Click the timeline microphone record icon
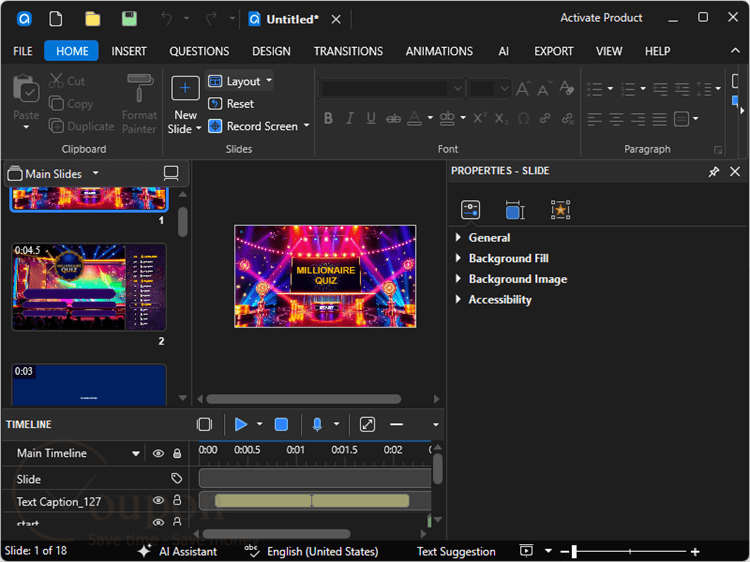Viewport: 750px width, 562px height. tap(317, 424)
